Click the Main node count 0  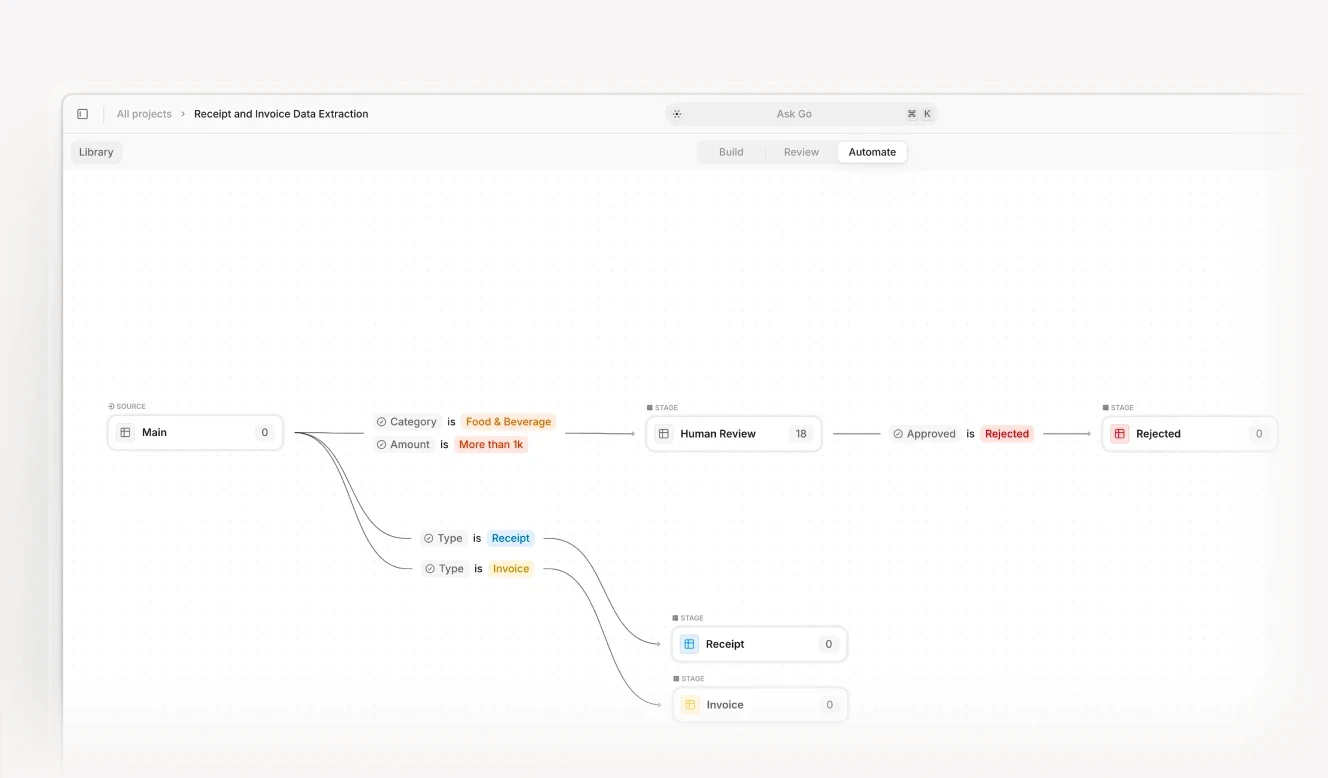coord(265,433)
